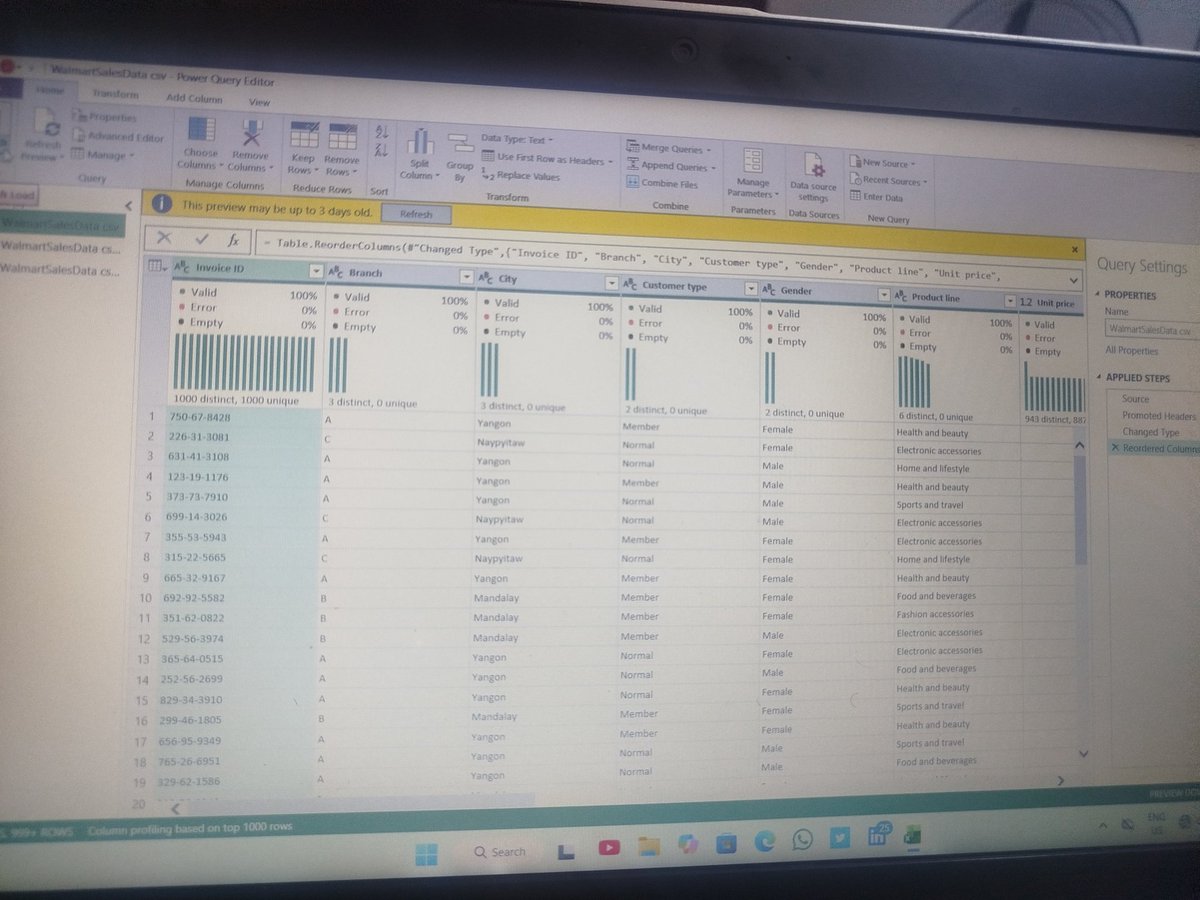Cancel formula with X icon
This screenshot has width=1200, height=900.
164,239
